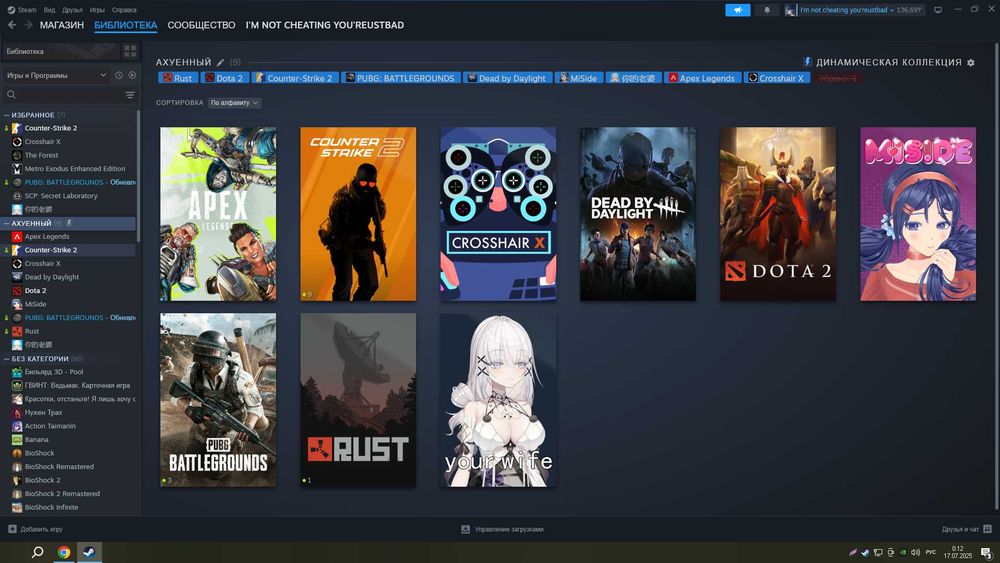Open the taskbar clock showing 0:12
Image resolution: width=1000 pixels, height=563 pixels.
tap(957, 552)
